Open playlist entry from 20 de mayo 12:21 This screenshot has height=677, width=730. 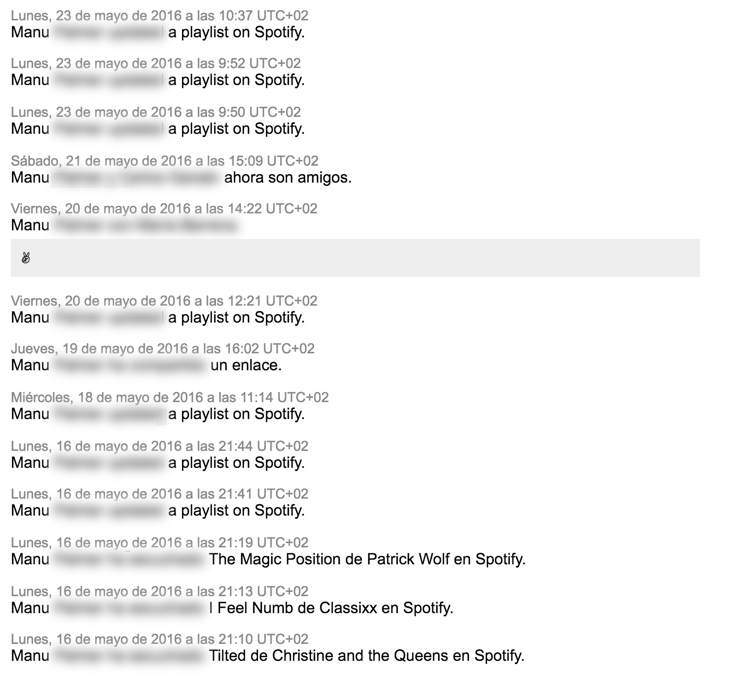(158, 317)
